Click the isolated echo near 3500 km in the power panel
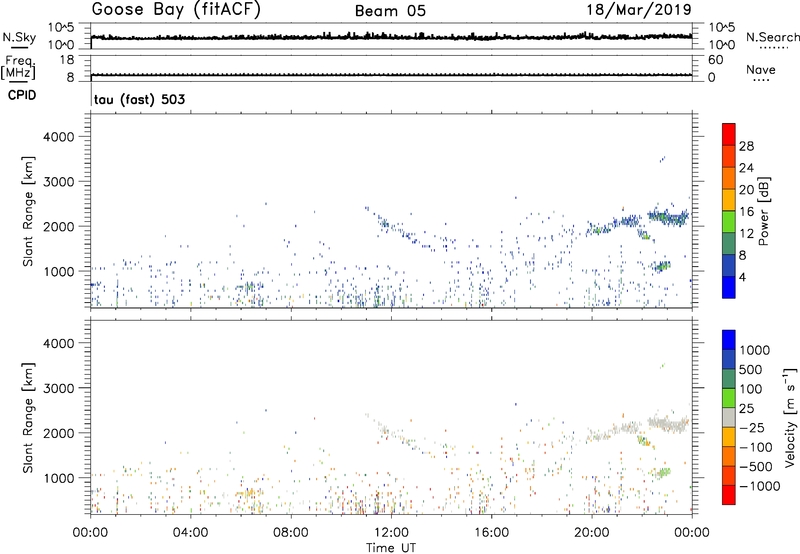Viewport: 800px width, 554px height. 662,159
